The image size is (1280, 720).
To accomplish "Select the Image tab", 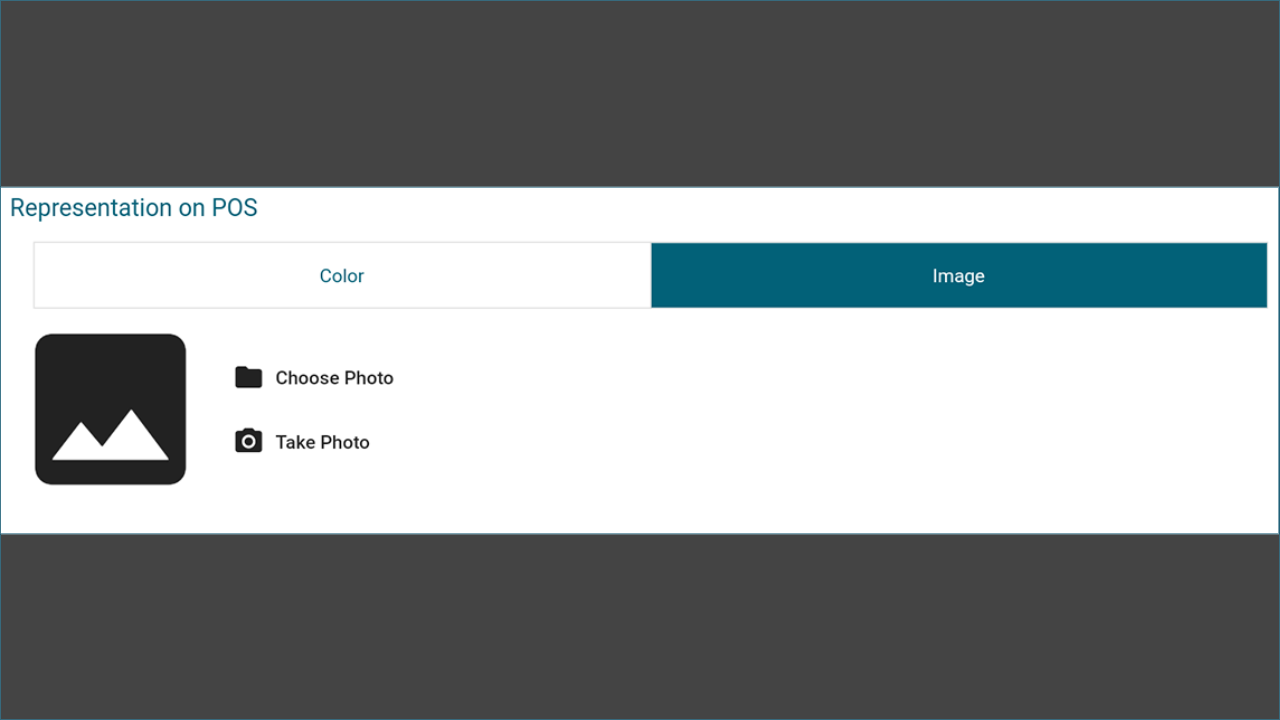I will click(959, 275).
